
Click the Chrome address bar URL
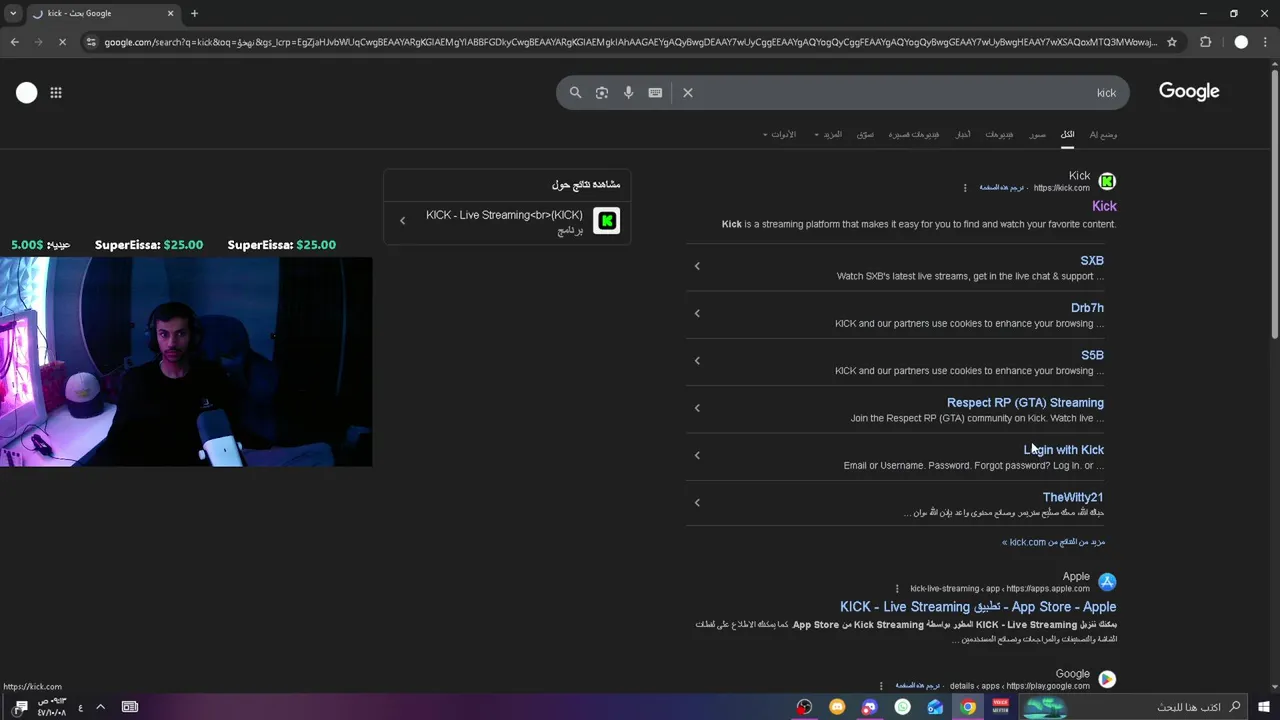coord(630,42)
